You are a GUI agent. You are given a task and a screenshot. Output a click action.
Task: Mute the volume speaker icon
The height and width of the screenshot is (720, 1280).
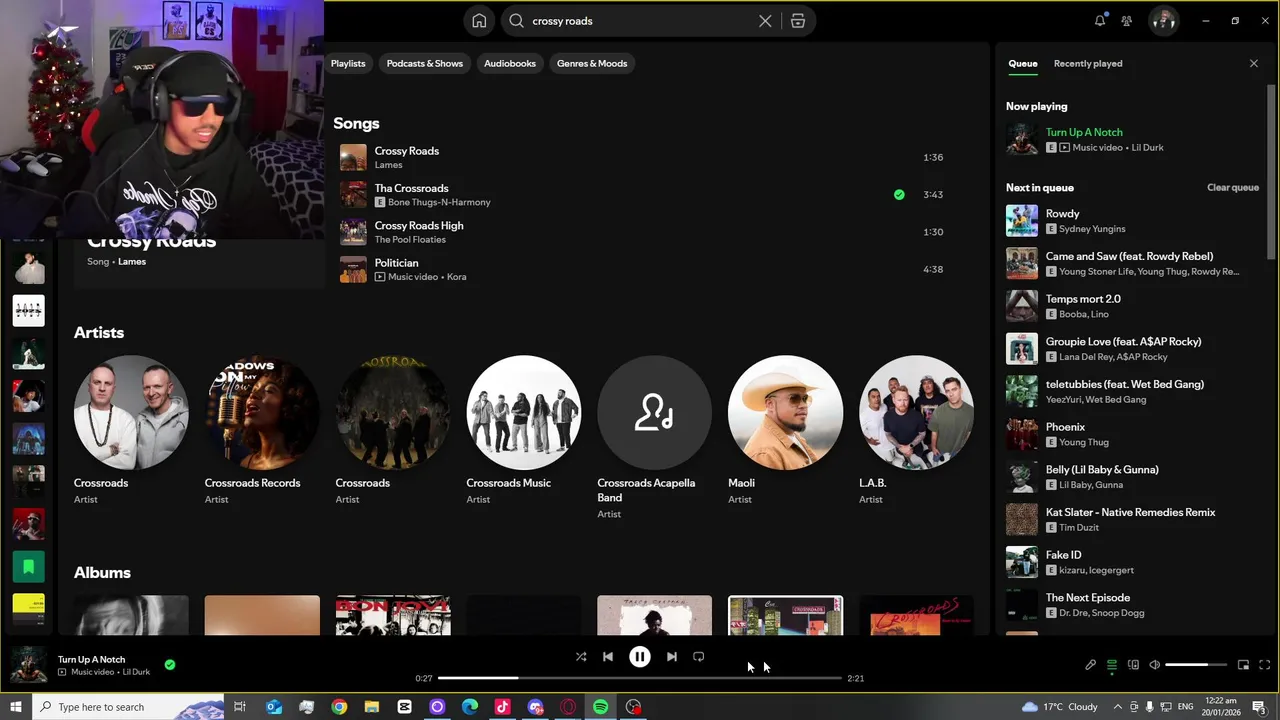(1154, 665)
